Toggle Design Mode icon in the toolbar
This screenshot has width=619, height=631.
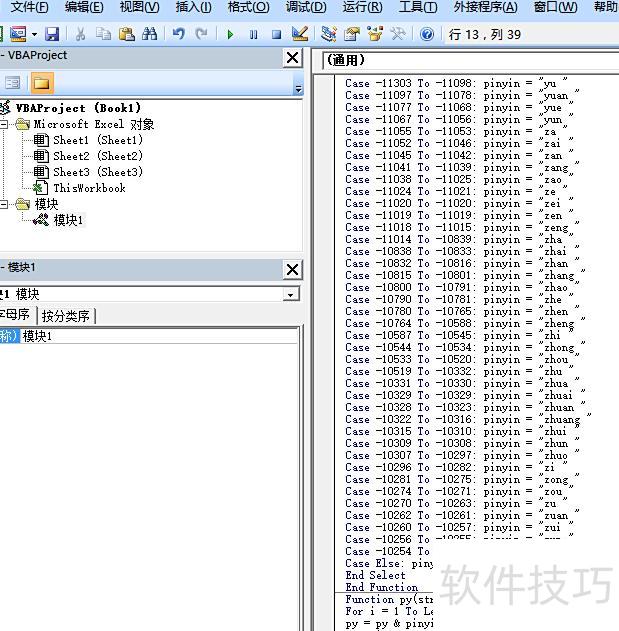(299, 34)
